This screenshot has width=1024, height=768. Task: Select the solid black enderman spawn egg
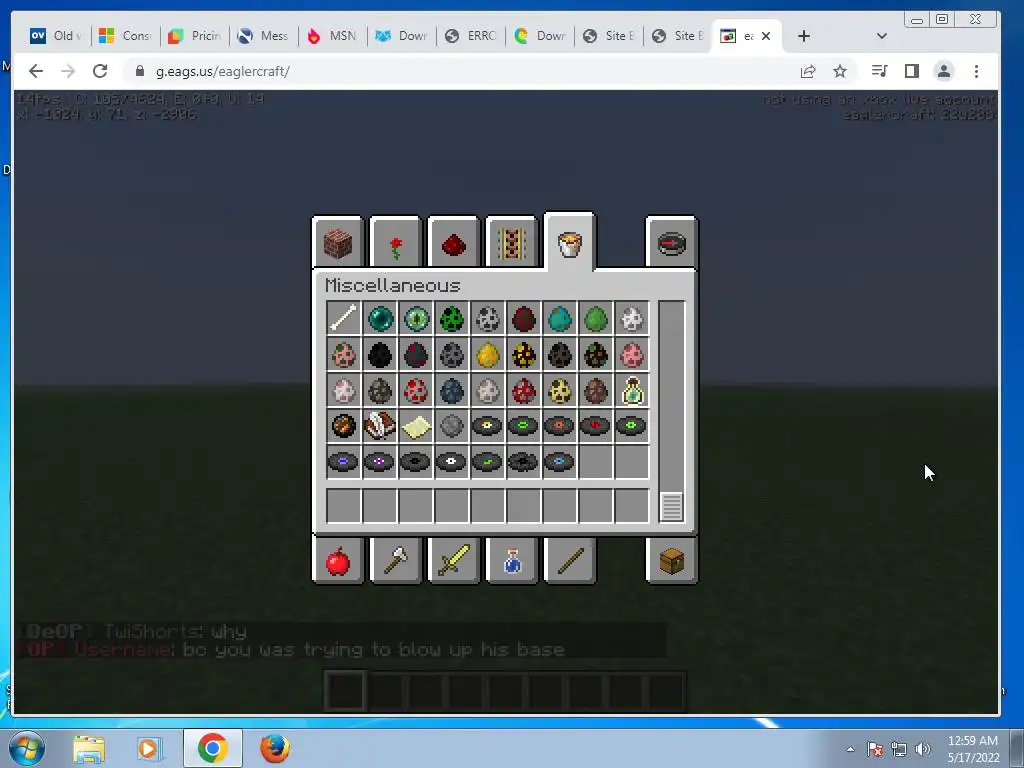[379, 355]
